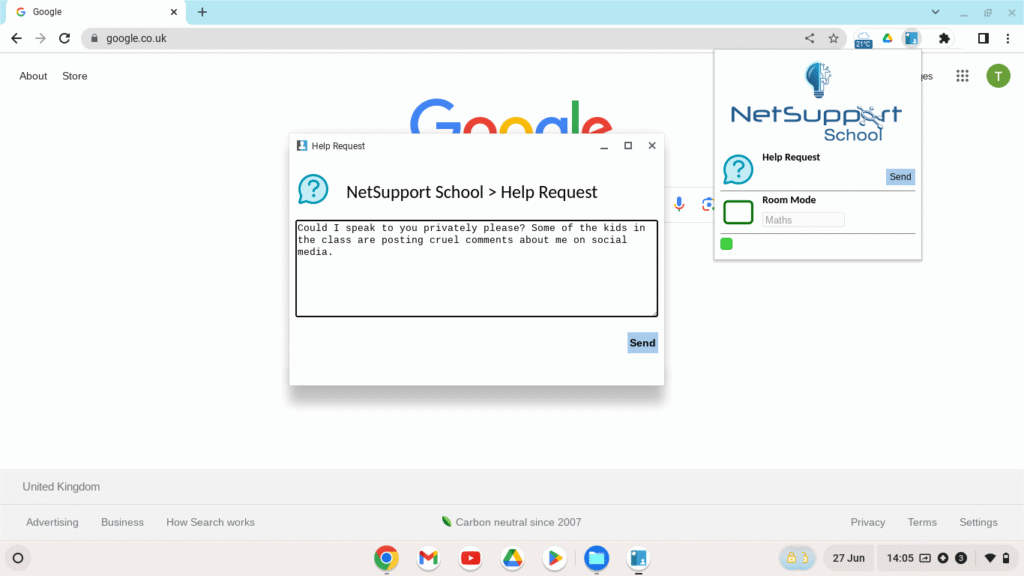1024x576 pixels.
Task: Expand the tab search chevron
Action: click(935, 12)
